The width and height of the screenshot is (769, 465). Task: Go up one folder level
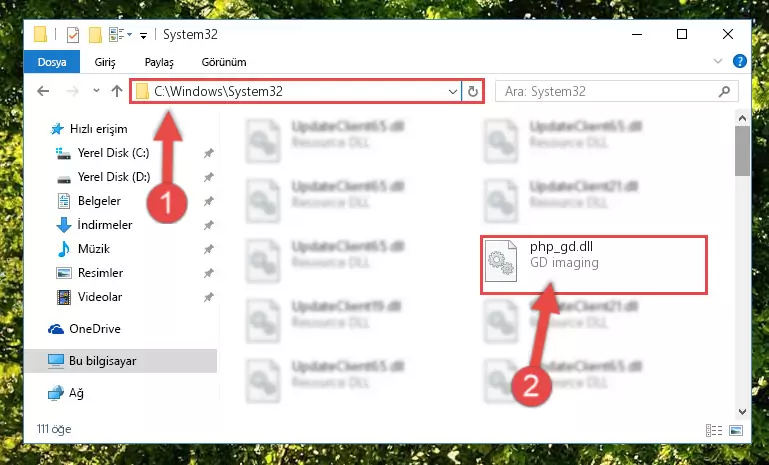point(117,91)
